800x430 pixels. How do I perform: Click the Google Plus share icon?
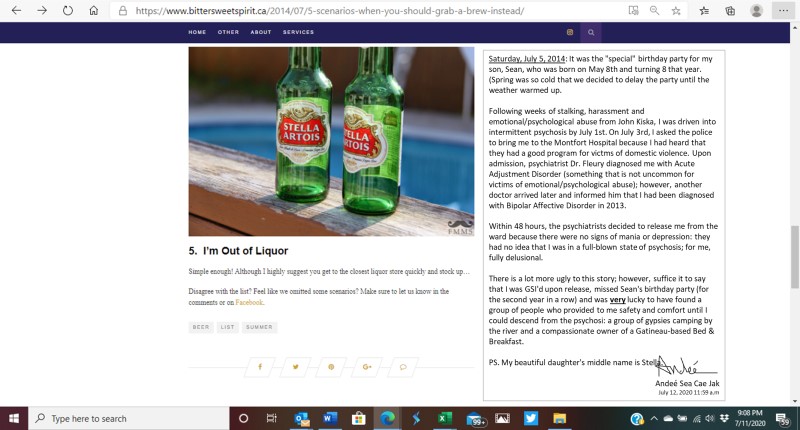368,367
